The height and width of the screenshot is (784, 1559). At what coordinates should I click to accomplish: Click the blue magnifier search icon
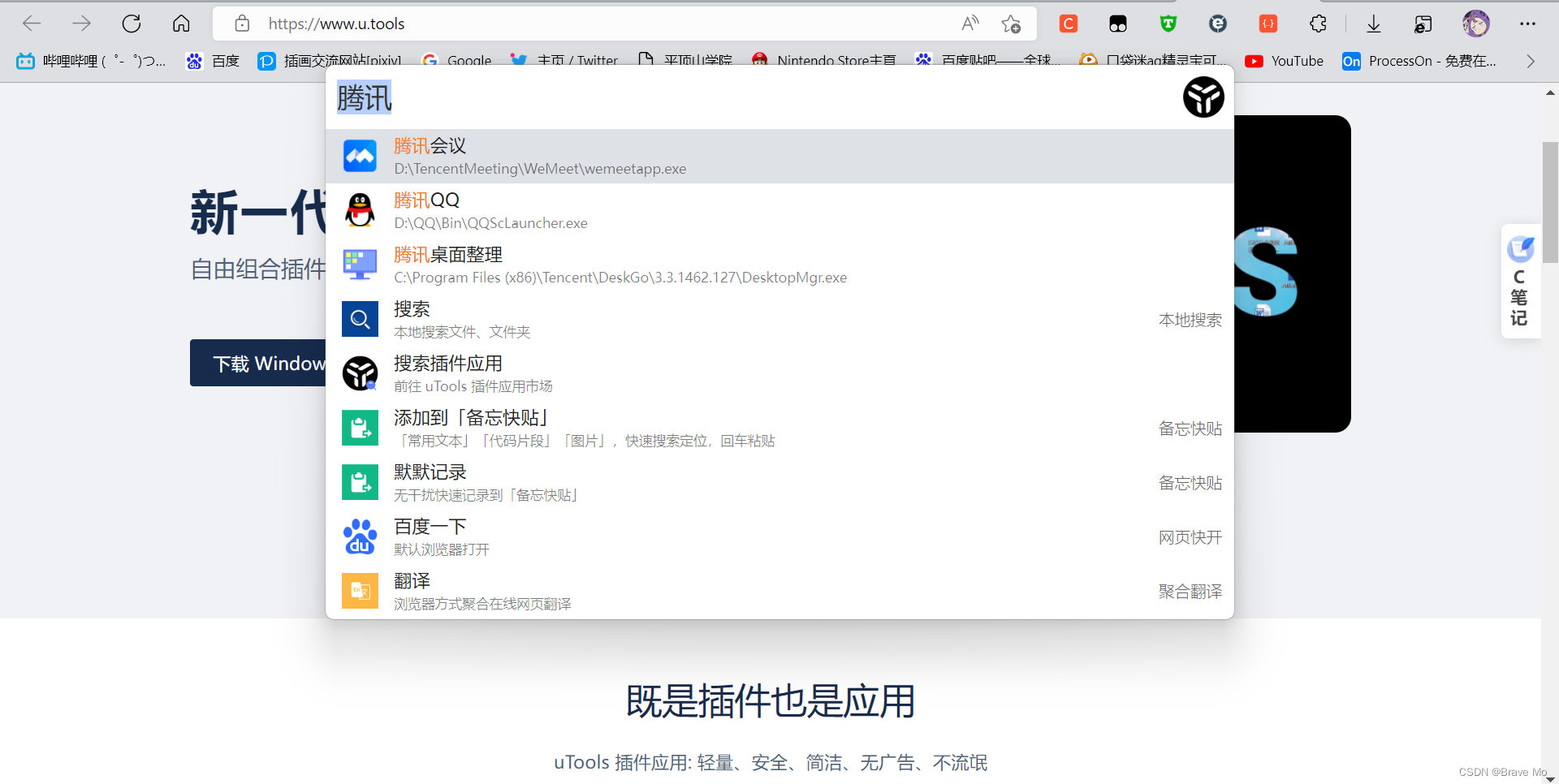click(360, 319)
